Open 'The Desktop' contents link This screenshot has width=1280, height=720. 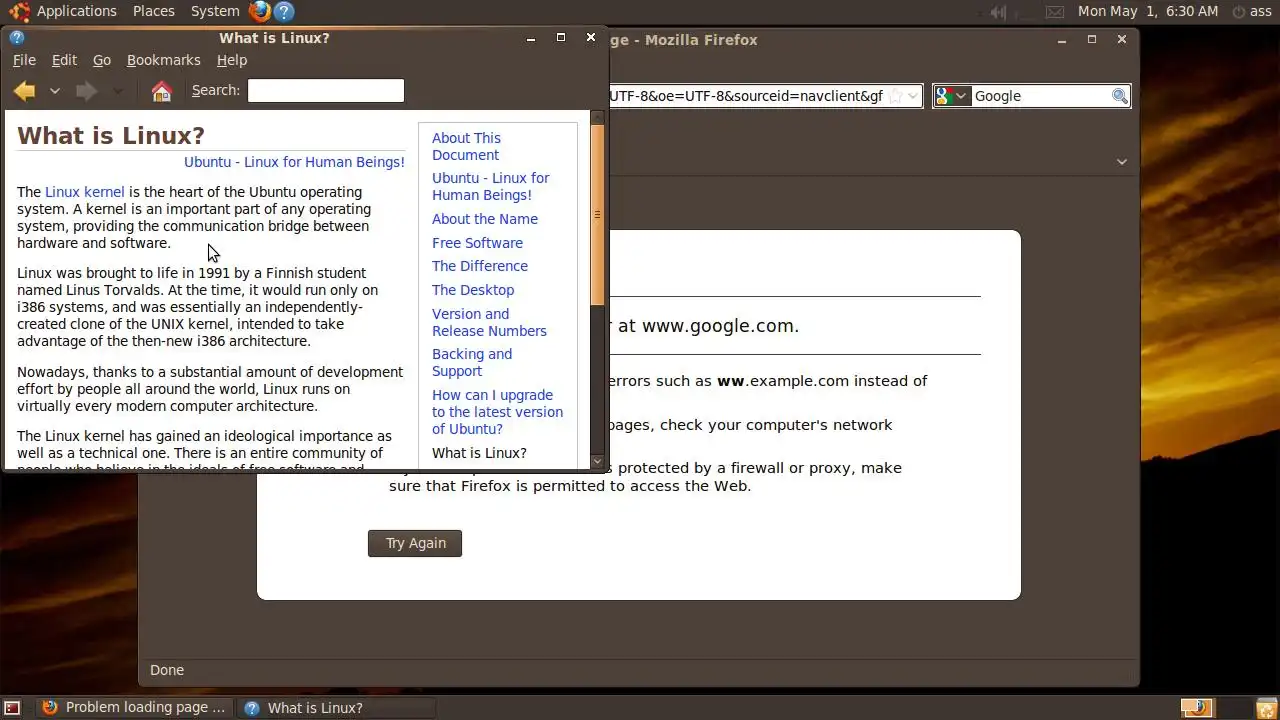tap(473, 290)
